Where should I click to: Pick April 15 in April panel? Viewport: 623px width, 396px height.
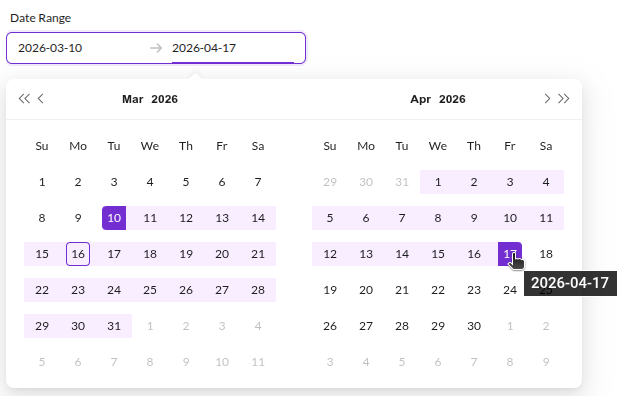click(438, 254)
